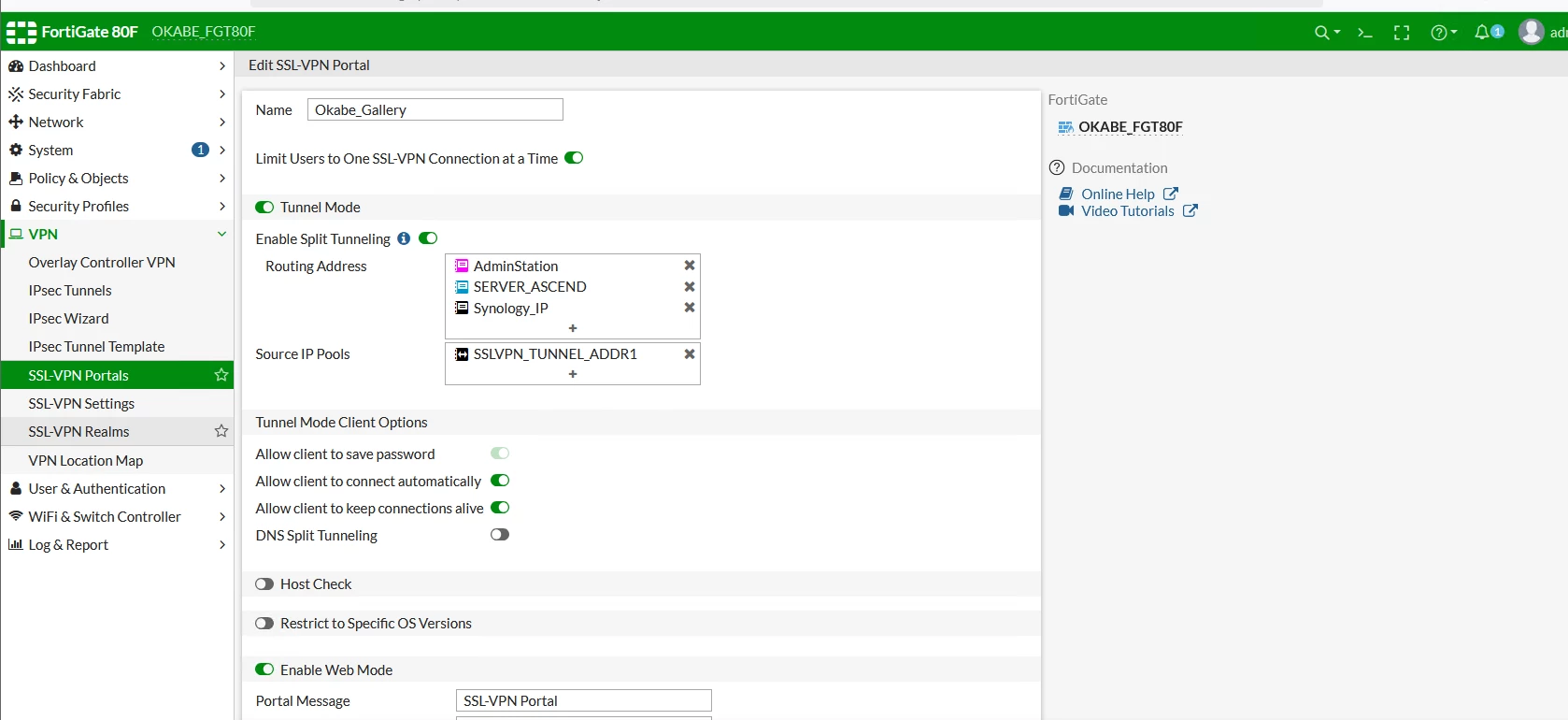Screen dimensions: 1568x720
Task: Click the OKABE_FGT80F device link
Action: click(x=1131, y=127)
